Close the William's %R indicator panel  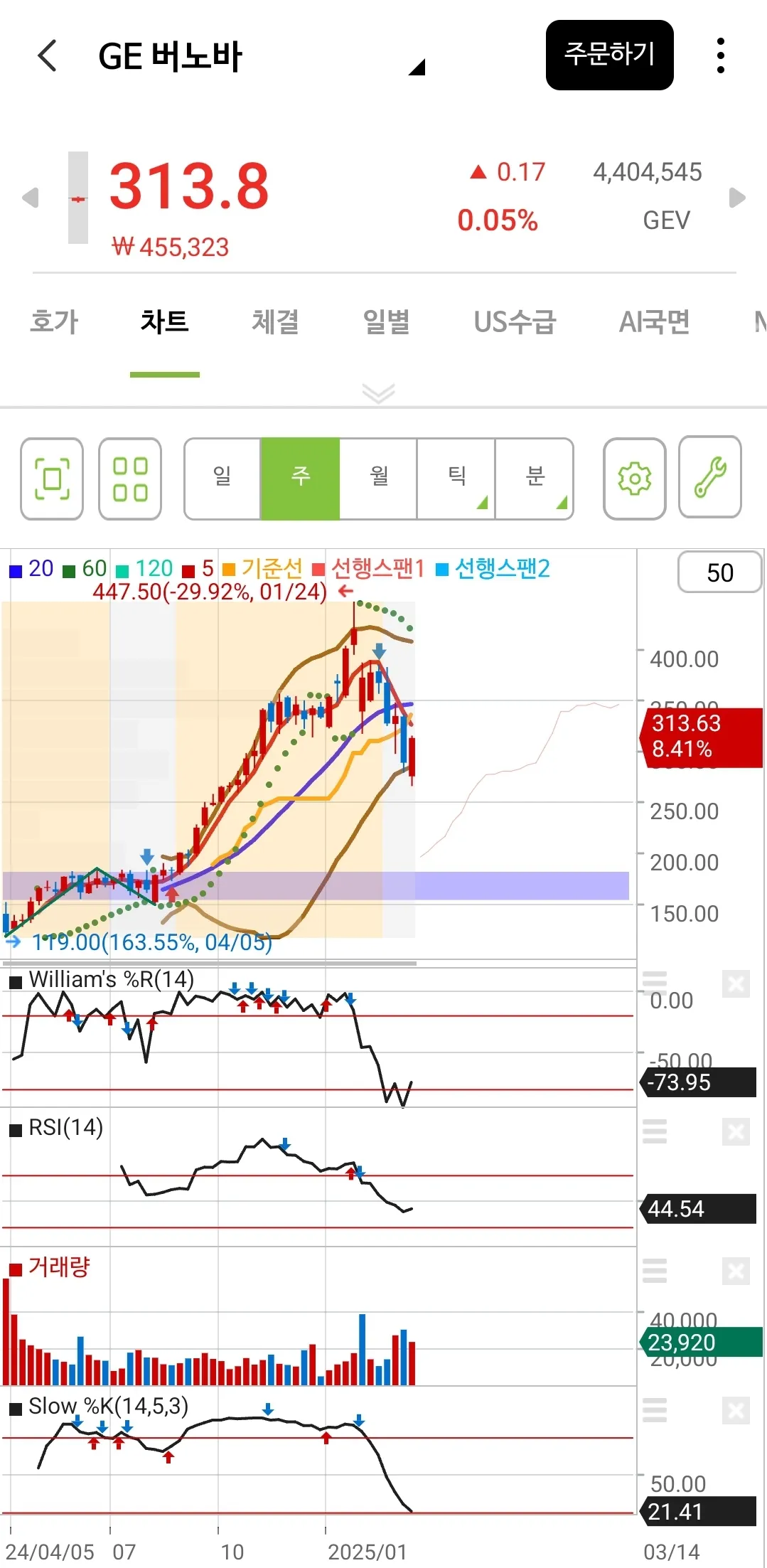click(x=736, y=984)
